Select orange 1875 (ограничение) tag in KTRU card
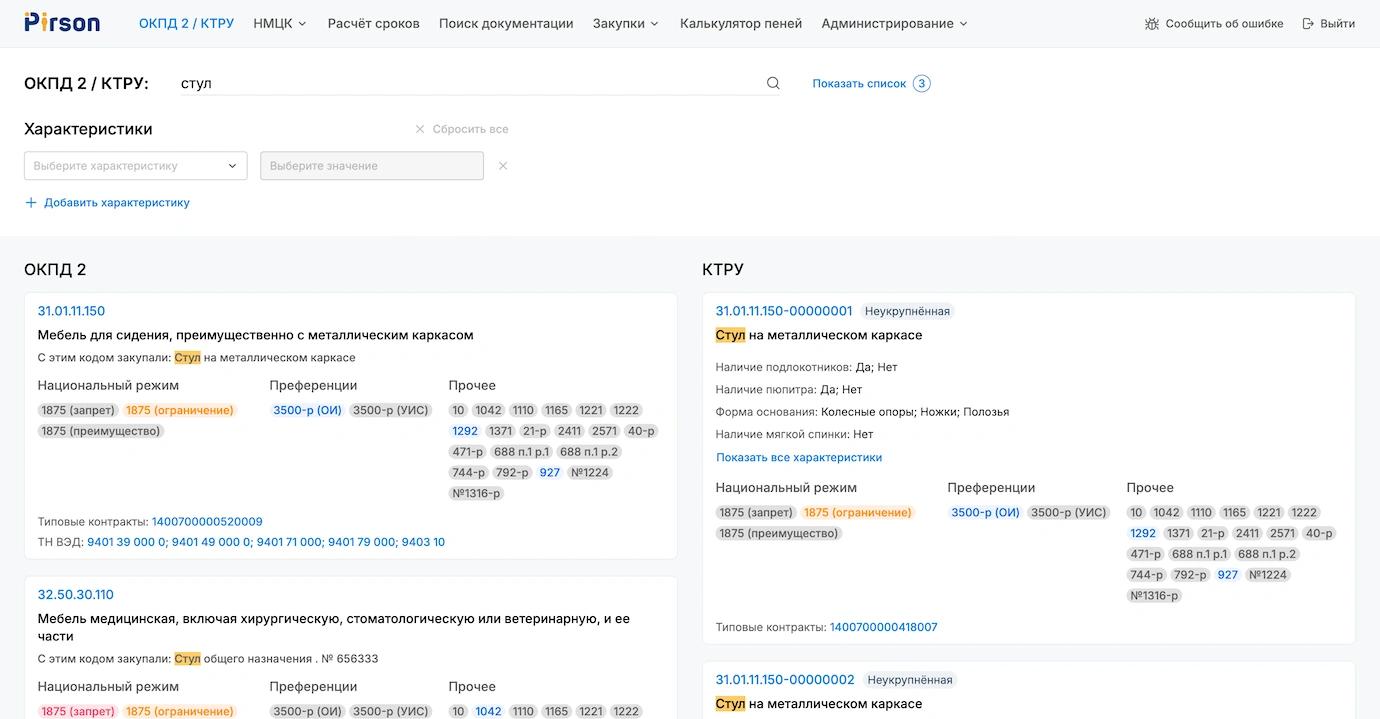 pos(858,513)
